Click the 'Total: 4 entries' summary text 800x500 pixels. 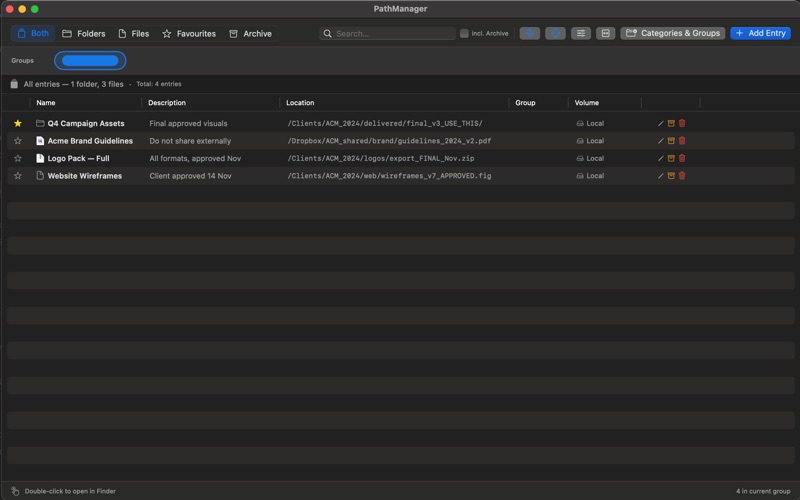[x=159, y=84]
